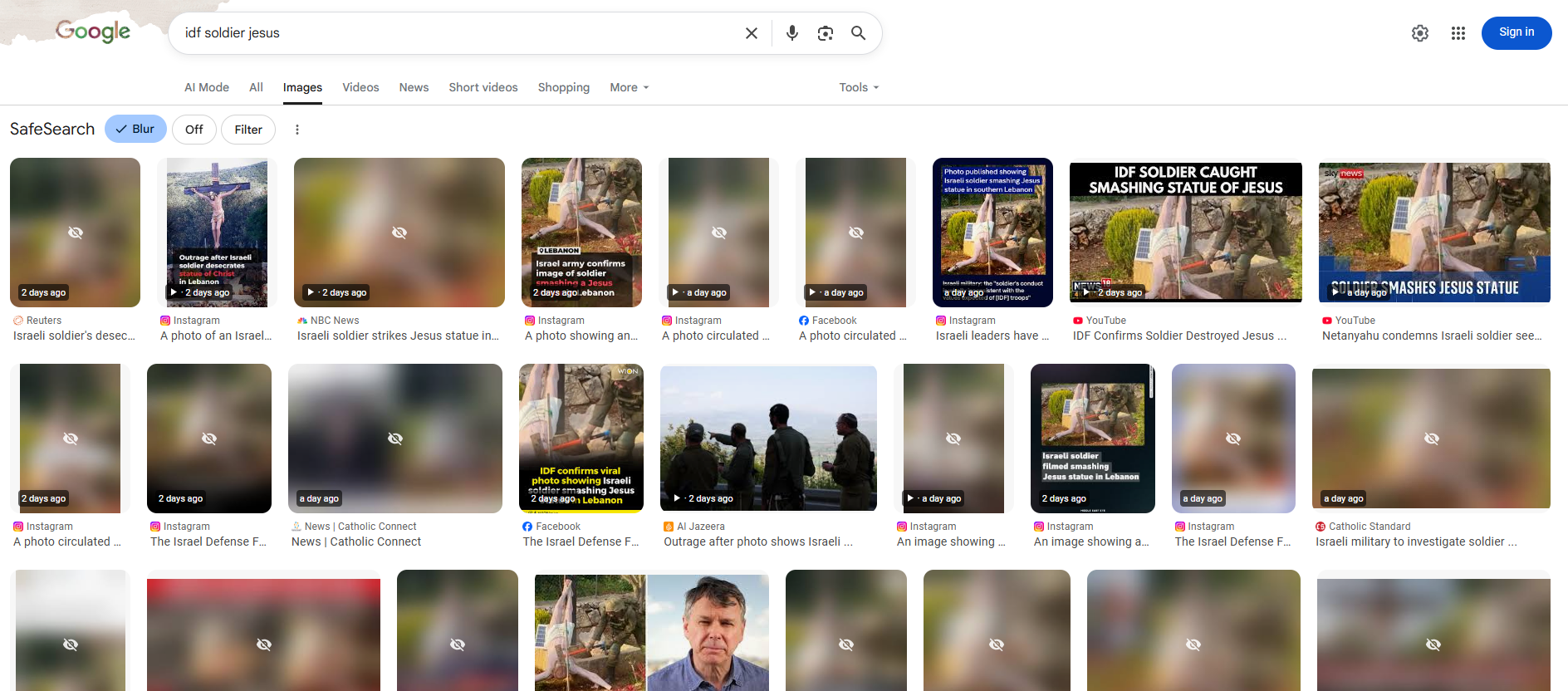Open 'Israeli soldier strikes Jesus statue' result
1568x691 pixels.
pyautogui.click(x=398, y=336)
